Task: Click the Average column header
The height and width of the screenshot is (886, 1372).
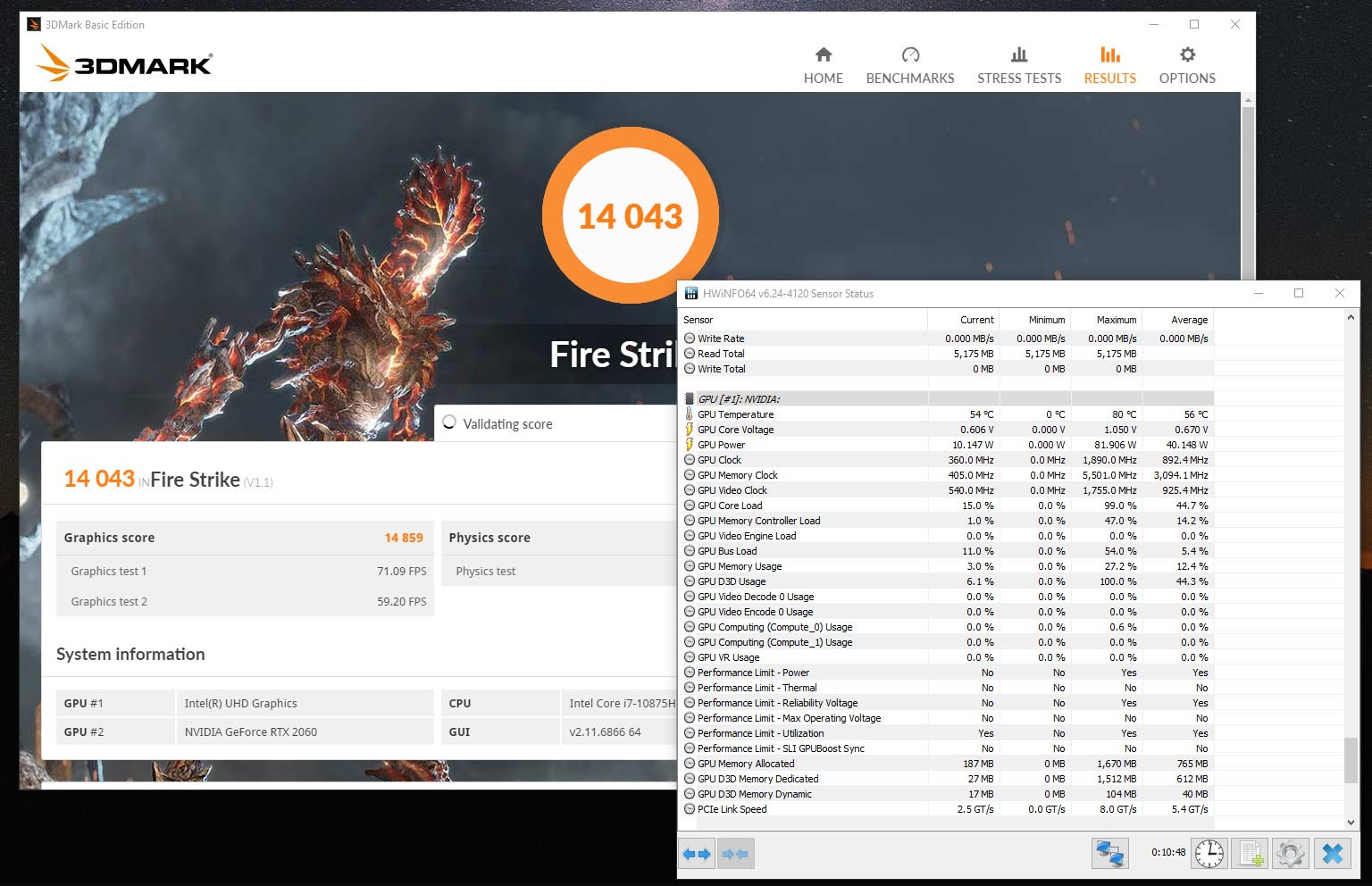Action: pos(1178,320)
